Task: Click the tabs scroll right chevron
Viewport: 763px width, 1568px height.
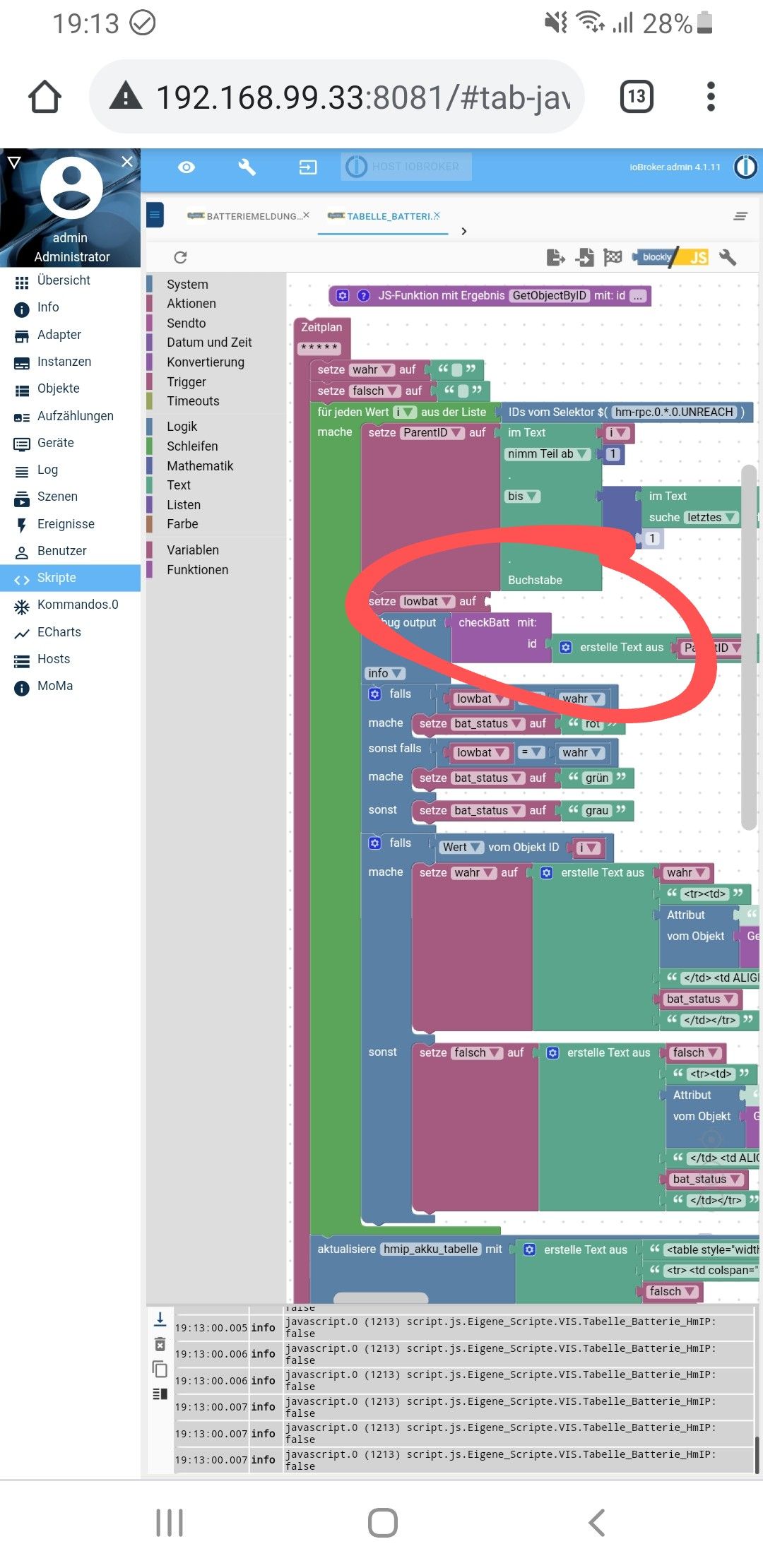Action: click(464, 231)
